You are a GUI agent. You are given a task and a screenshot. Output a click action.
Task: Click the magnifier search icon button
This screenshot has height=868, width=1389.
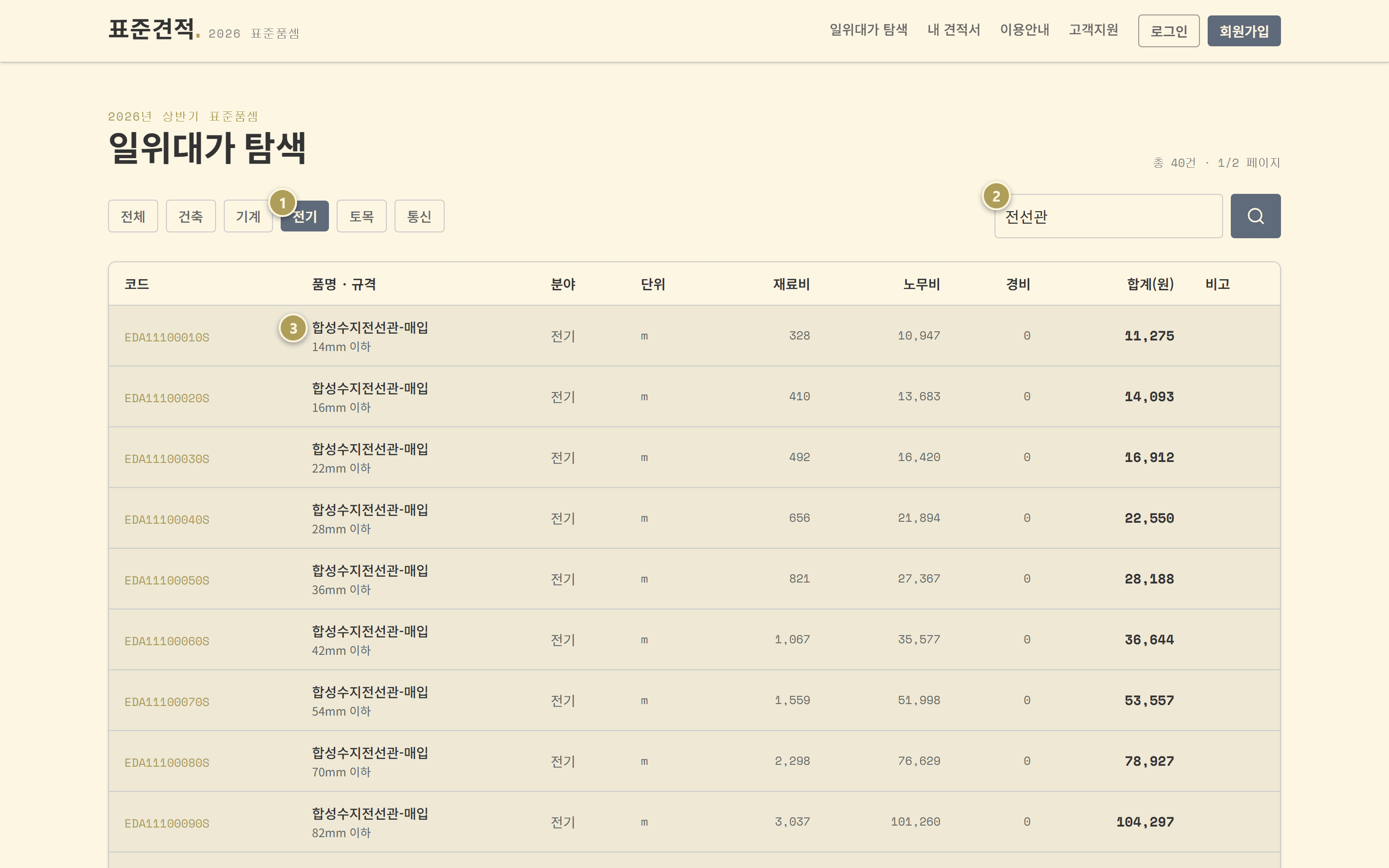click(1255, 216)
